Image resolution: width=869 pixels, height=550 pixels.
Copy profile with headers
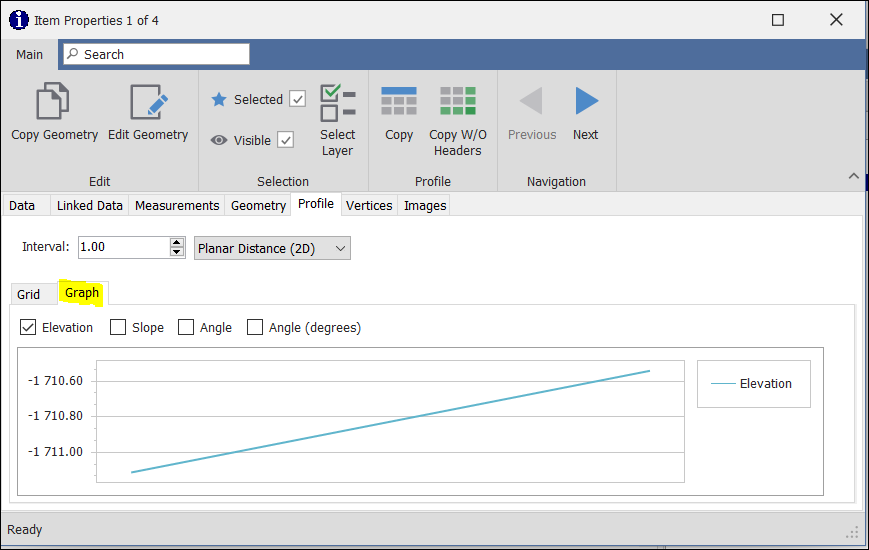tap(399, 102)
